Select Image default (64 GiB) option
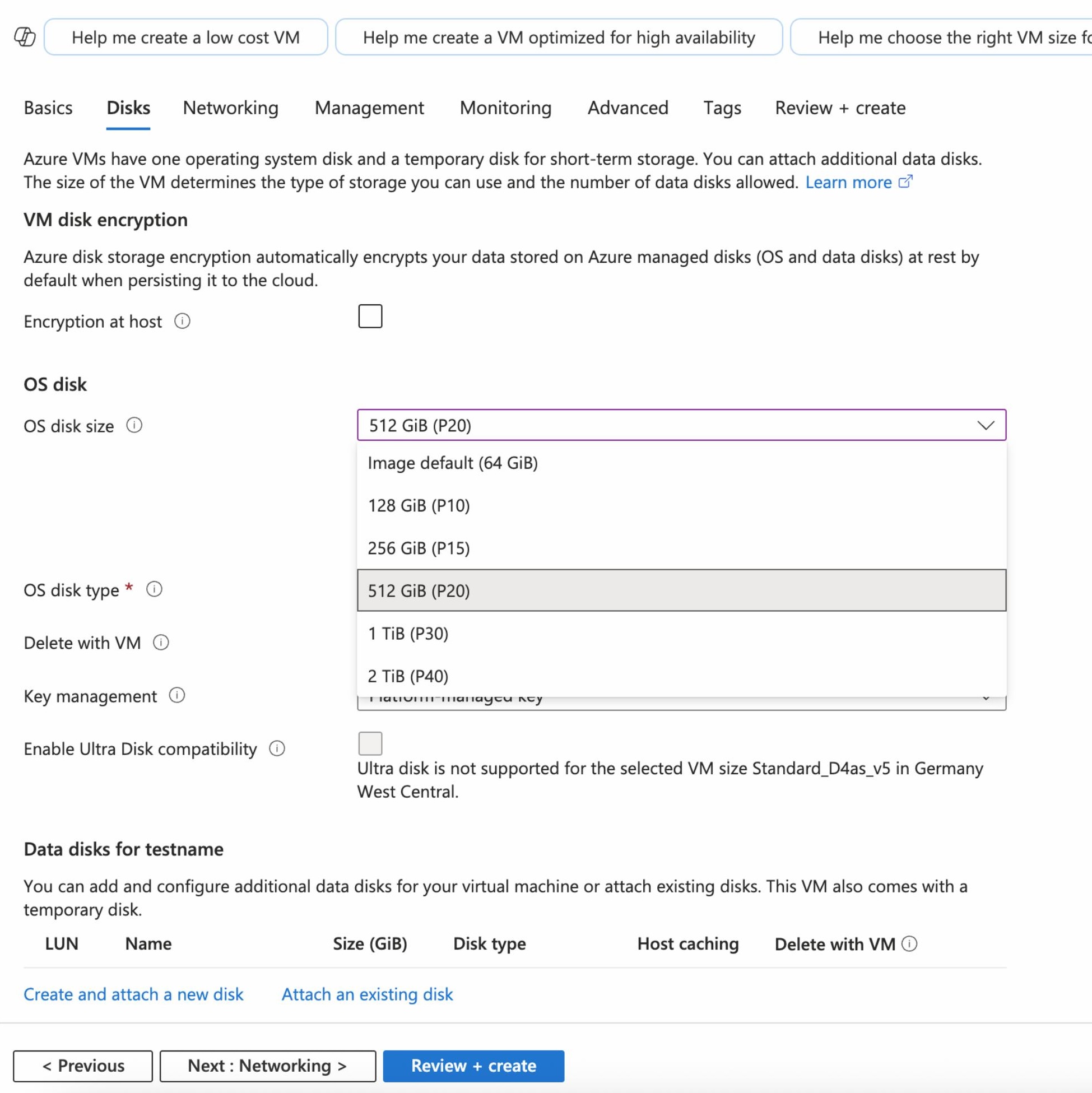This screenshot has height=1093, width=1092. [x=681, y=463]
